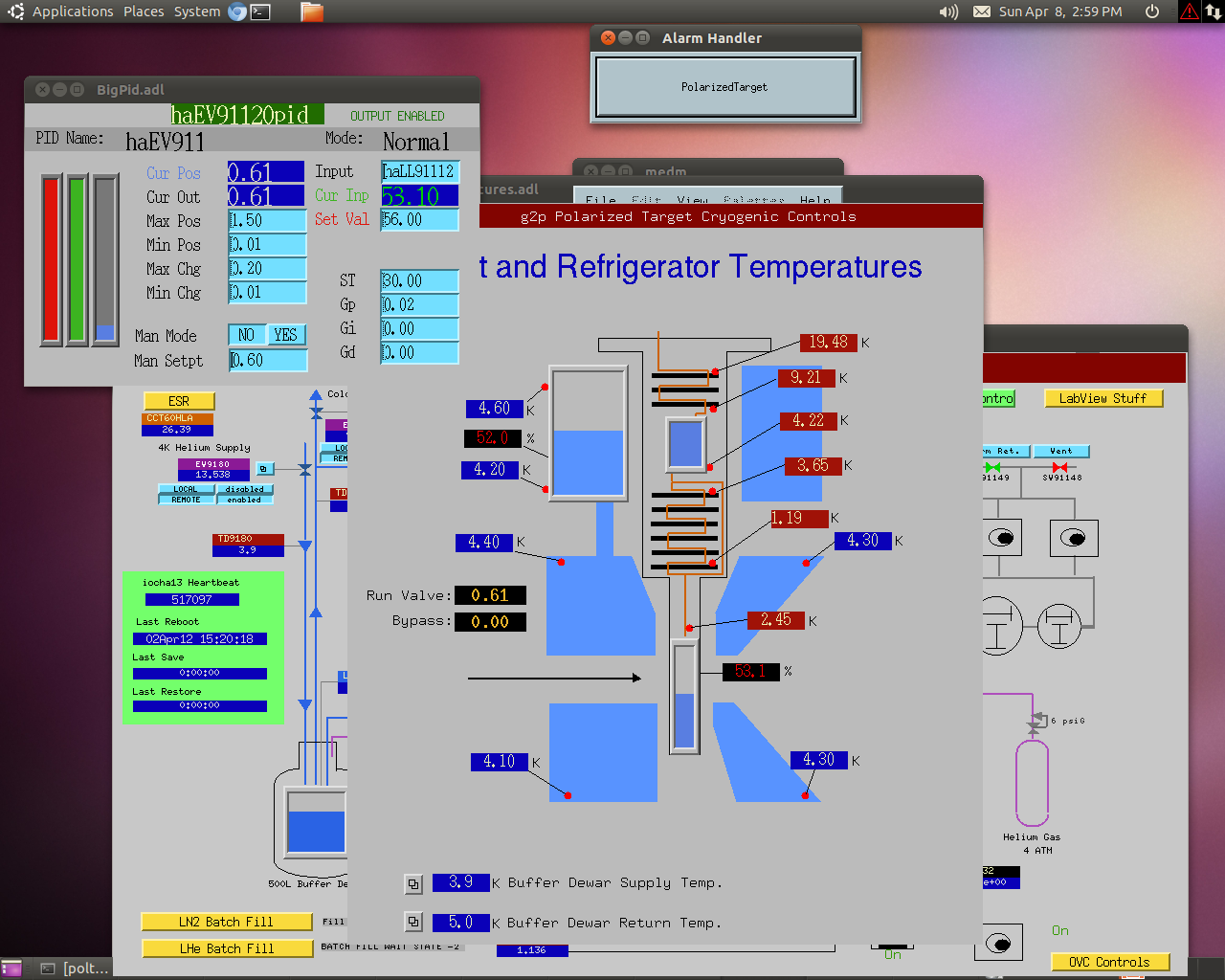Click the pump symbol below the Vent valve
1225x980 pixels.
click(1074, 538)
